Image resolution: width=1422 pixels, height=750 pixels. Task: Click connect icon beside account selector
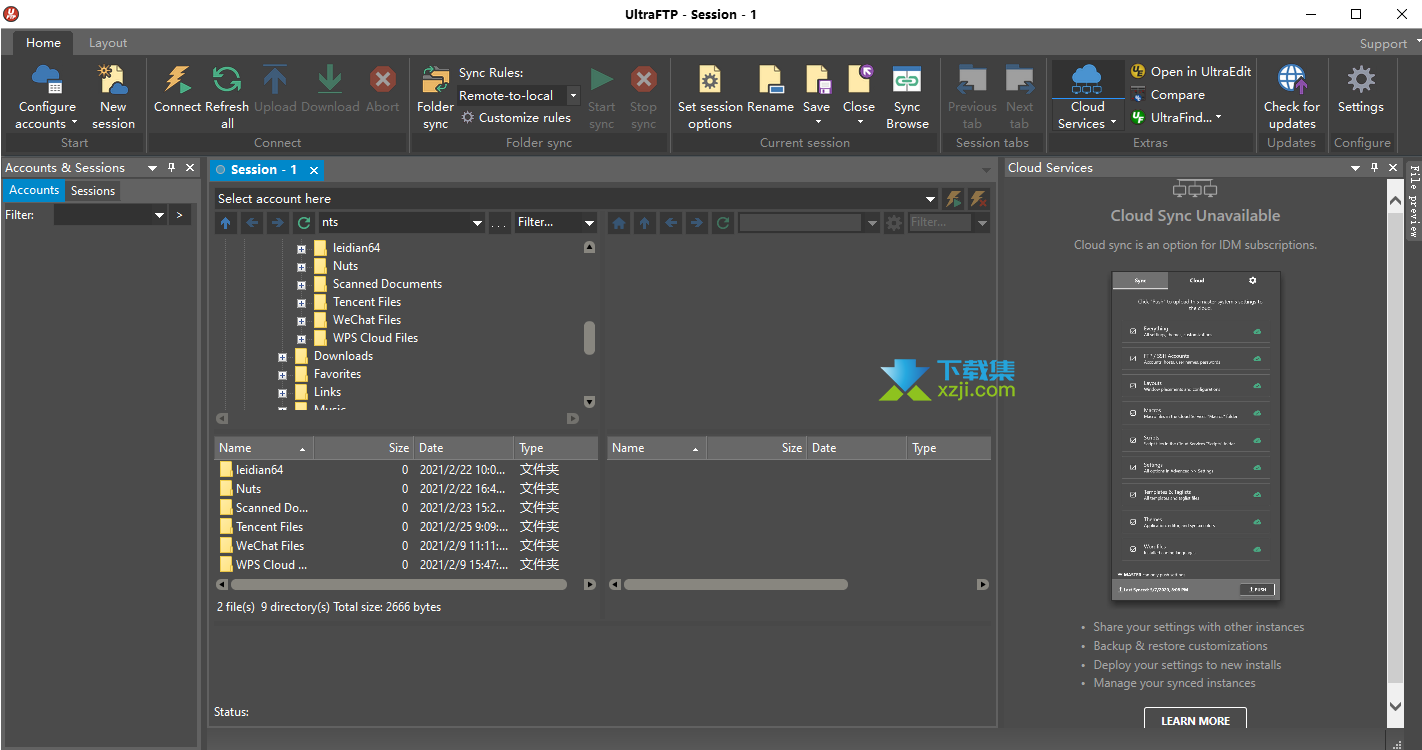coord(954,198)
